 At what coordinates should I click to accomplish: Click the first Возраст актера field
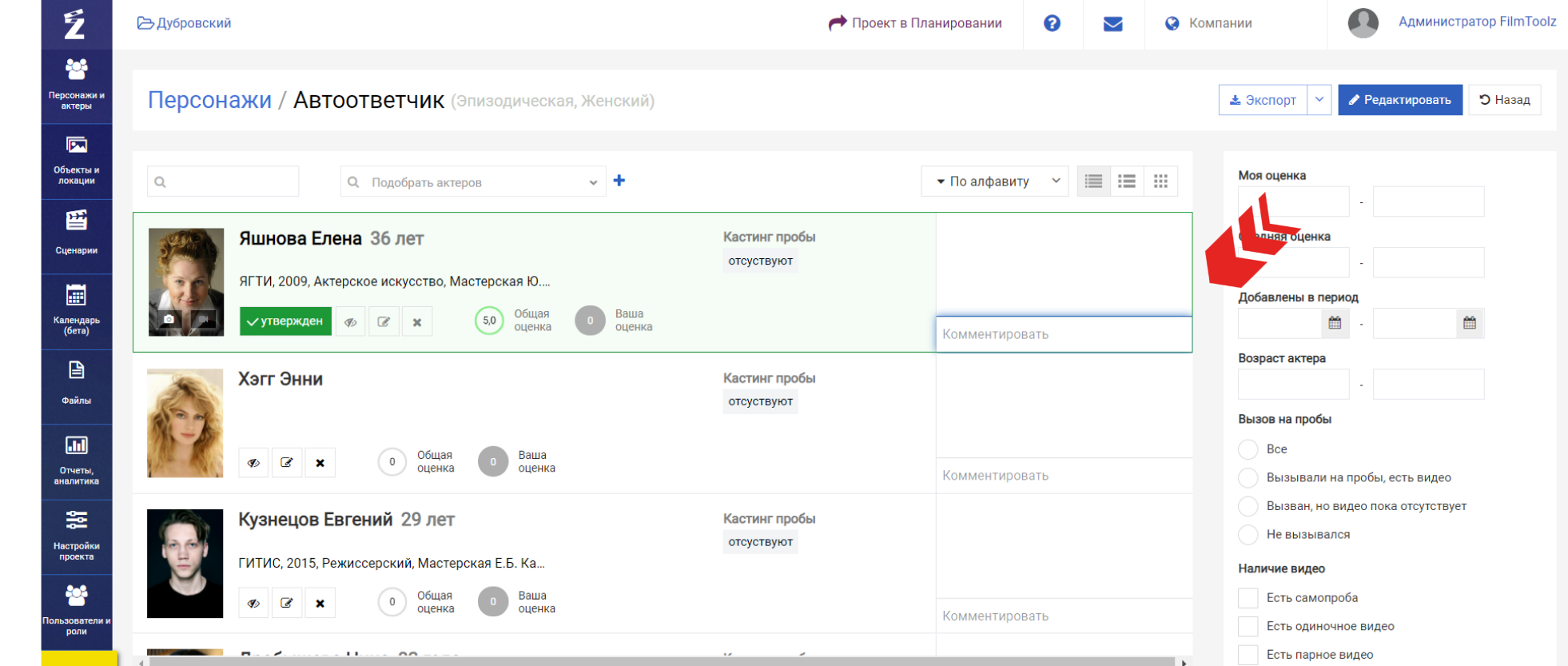pos(1294,385)
